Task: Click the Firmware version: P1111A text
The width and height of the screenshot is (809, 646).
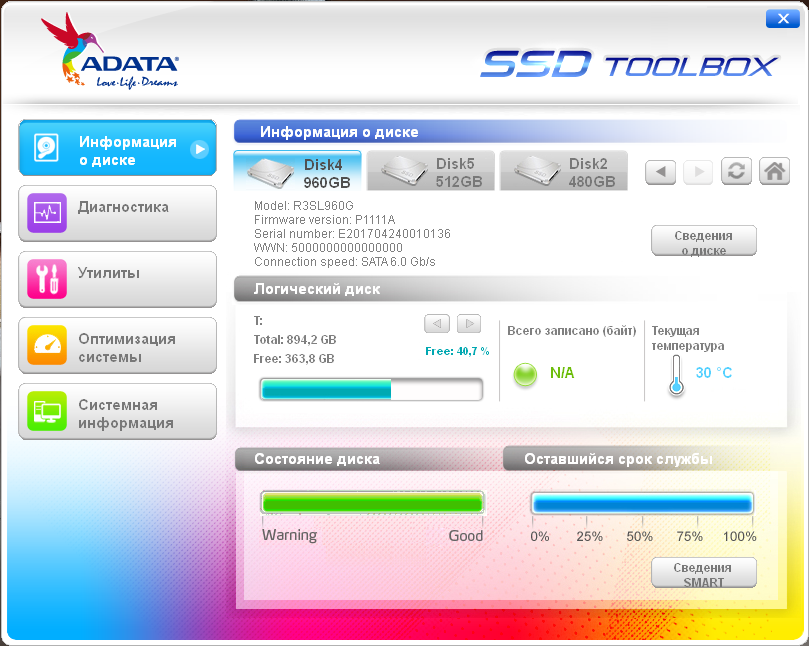Action: tap(325, 220)
